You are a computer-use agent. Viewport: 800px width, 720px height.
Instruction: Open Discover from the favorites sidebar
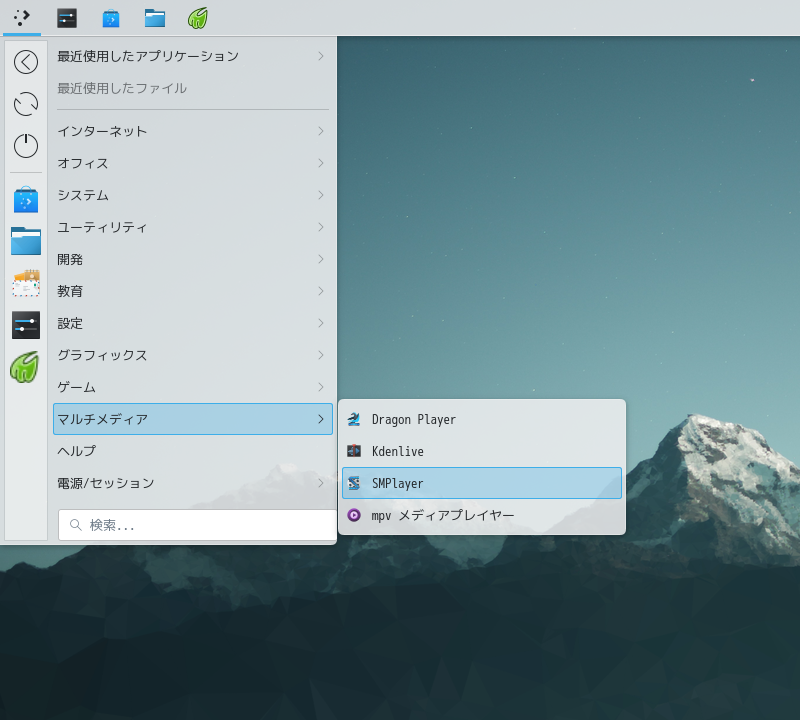(26, 200)
